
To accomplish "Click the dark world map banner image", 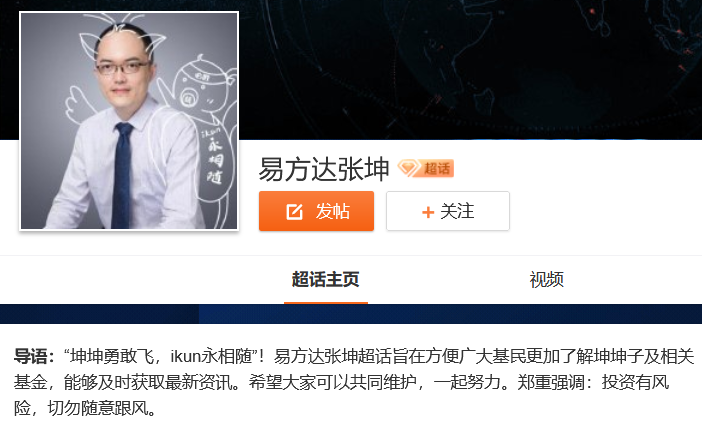I will click(470, 69).
